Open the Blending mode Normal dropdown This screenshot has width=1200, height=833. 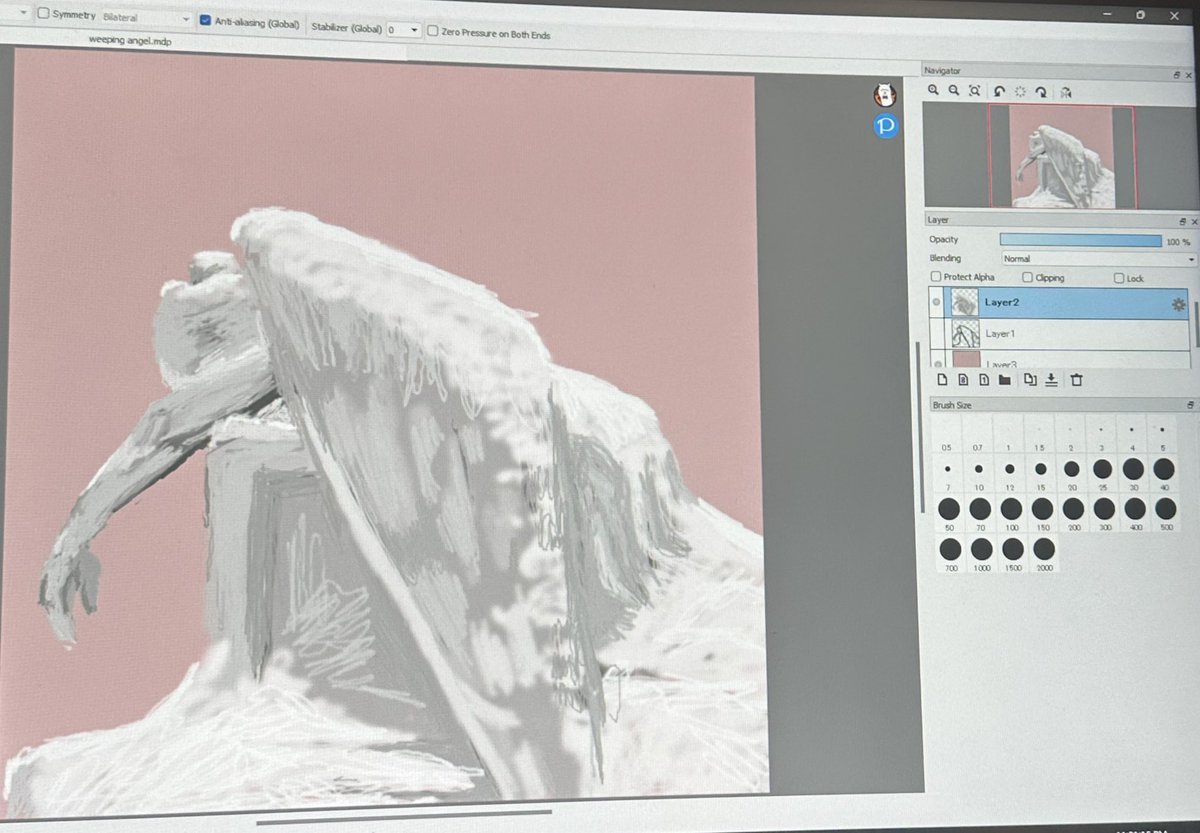pos(1100,259)
